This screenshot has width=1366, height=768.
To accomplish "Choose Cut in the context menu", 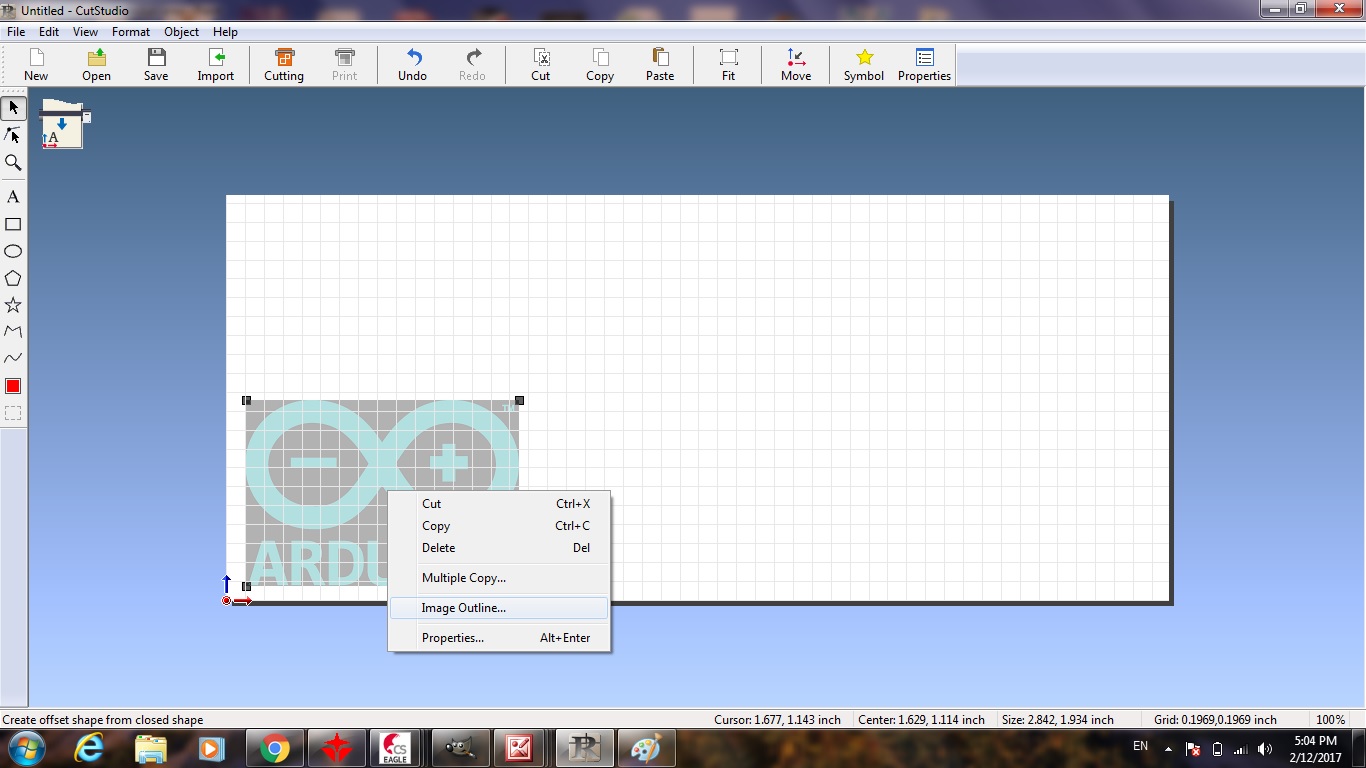I will pos(499,504).
